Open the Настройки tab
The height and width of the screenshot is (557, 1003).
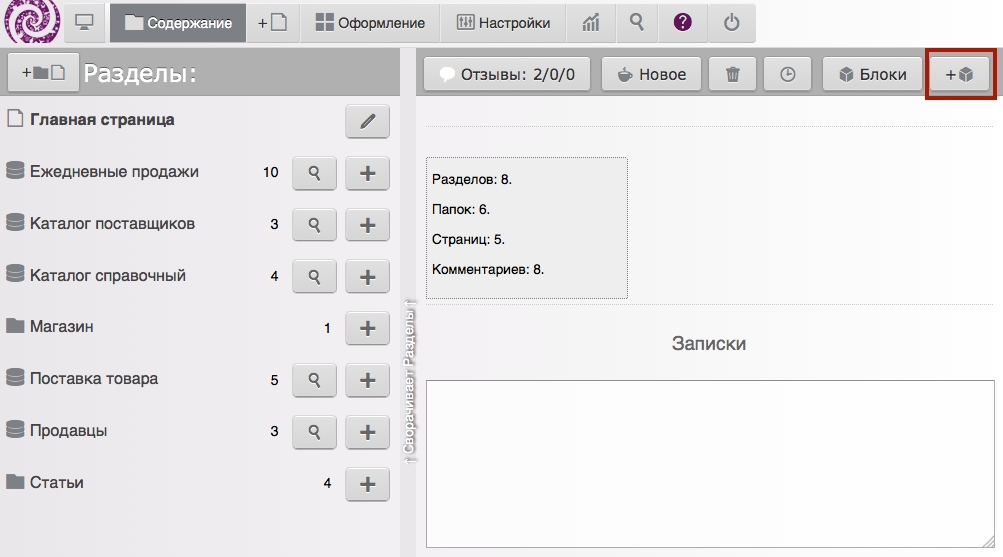point(503,22)
